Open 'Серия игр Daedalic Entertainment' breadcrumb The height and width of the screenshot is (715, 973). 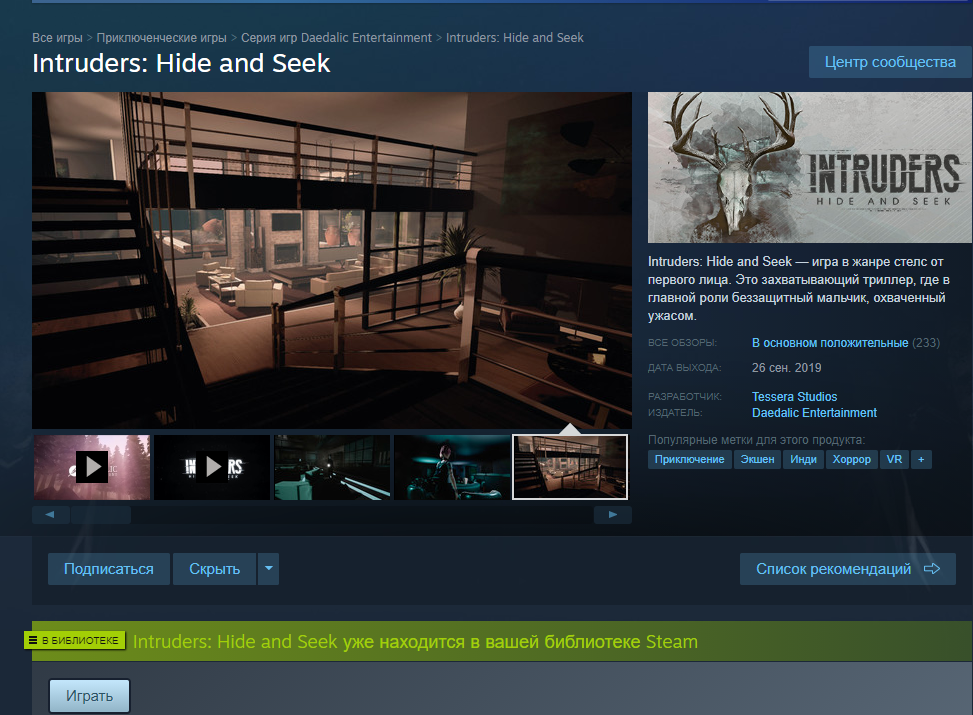(336, 38)
